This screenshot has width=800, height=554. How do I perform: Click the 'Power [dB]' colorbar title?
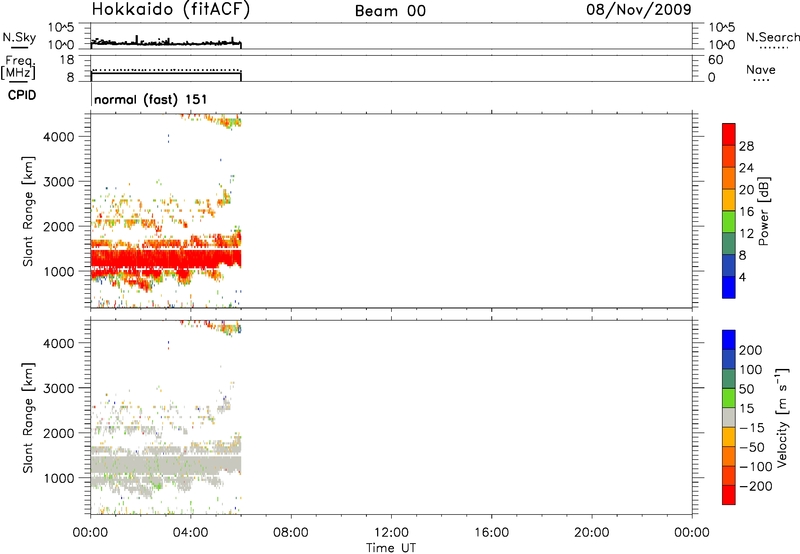(764, 211)
